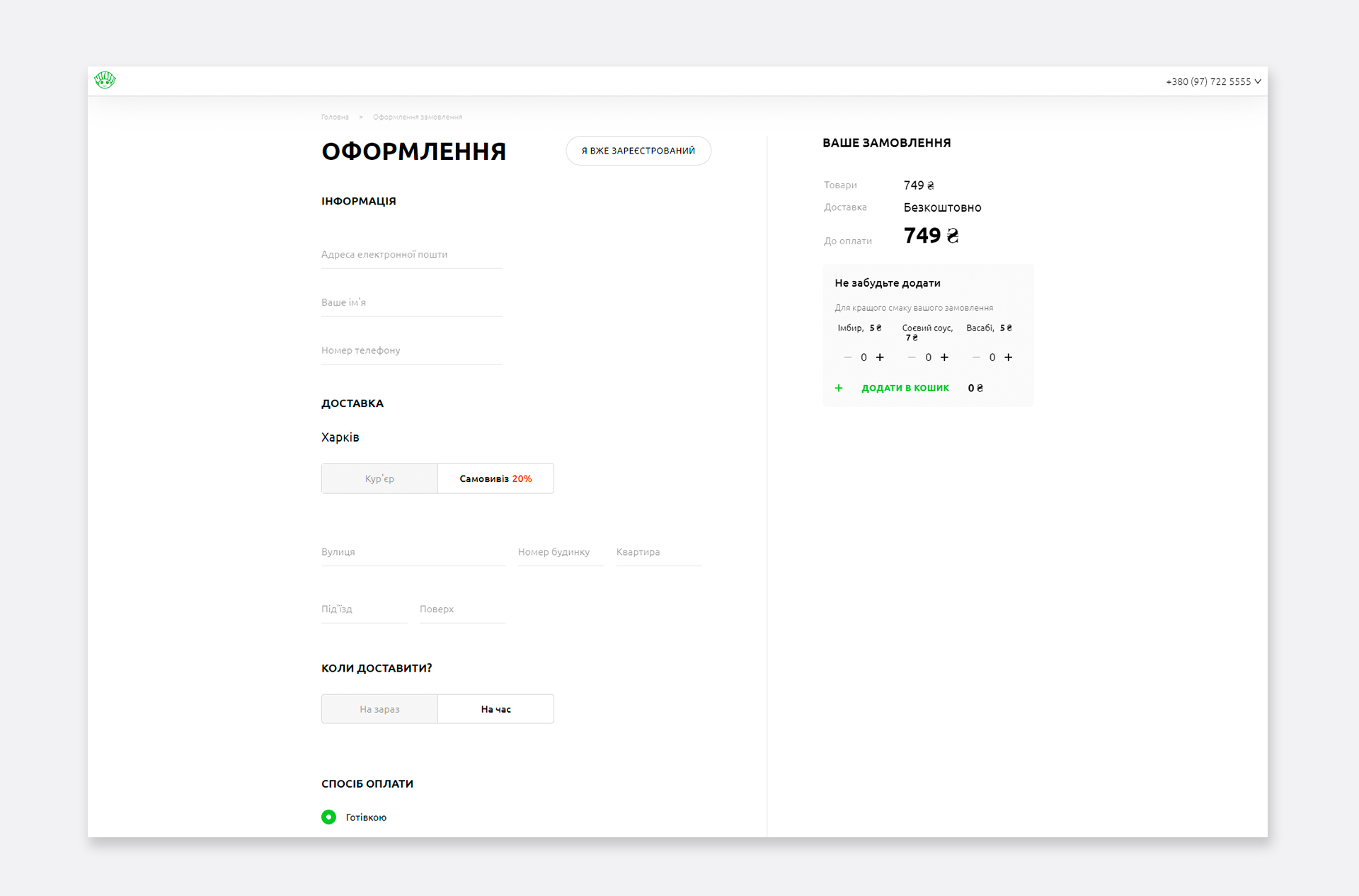1359x896 pixels.
Task: Select the Готівкою payment radio button
Action: tap(328, 817)
